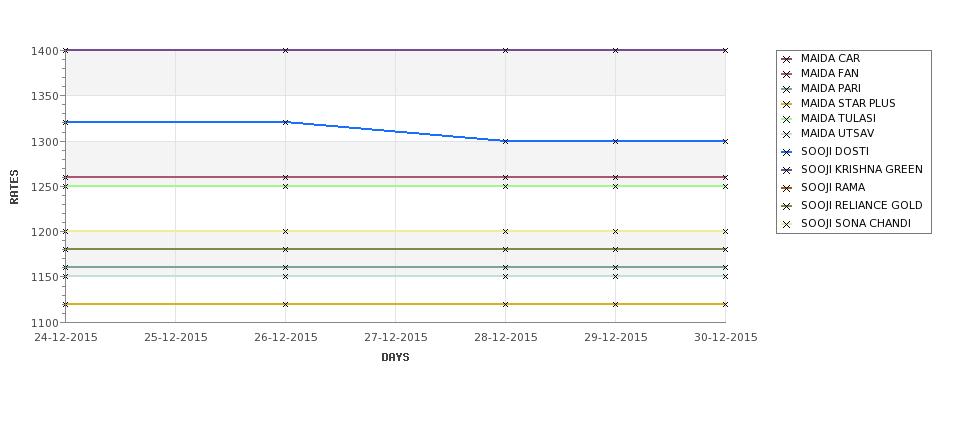Click the 1120 rate point on 30-12-2015
This screenshot has height=429, width=975.
click(x=725, y=304)
